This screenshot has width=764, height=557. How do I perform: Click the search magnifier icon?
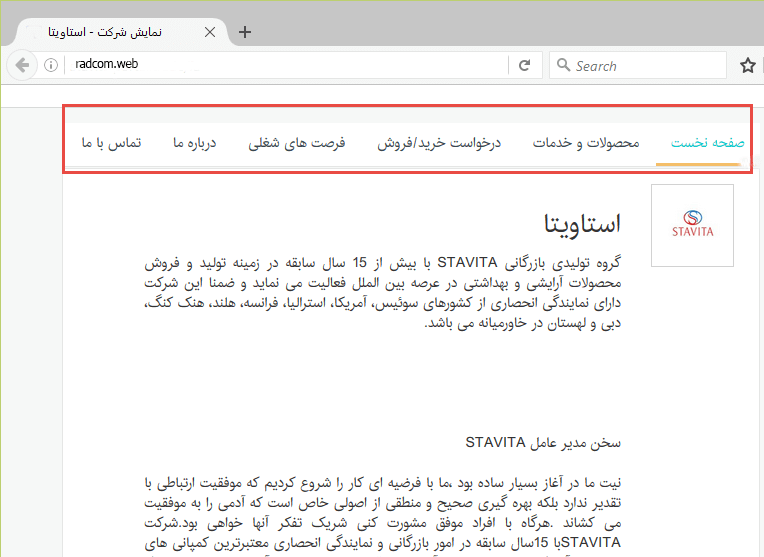point(562,66)
